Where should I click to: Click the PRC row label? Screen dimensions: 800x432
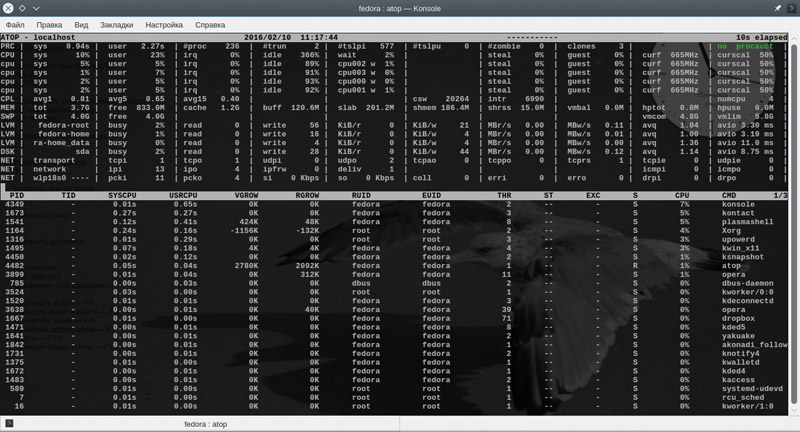(x=8, y=46)
